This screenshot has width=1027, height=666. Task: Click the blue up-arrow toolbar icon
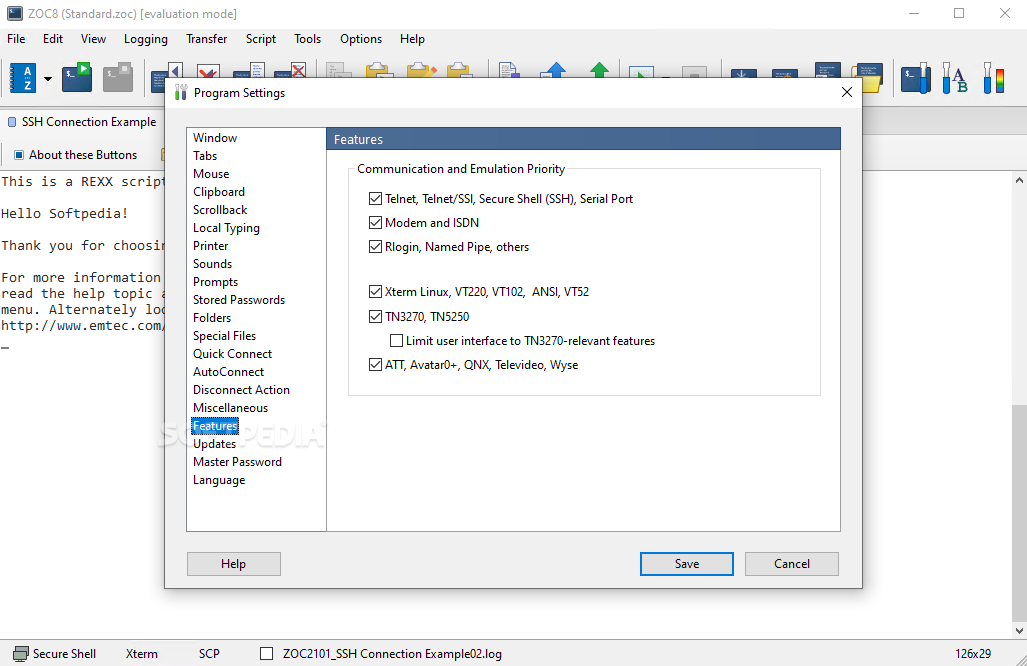555,70
